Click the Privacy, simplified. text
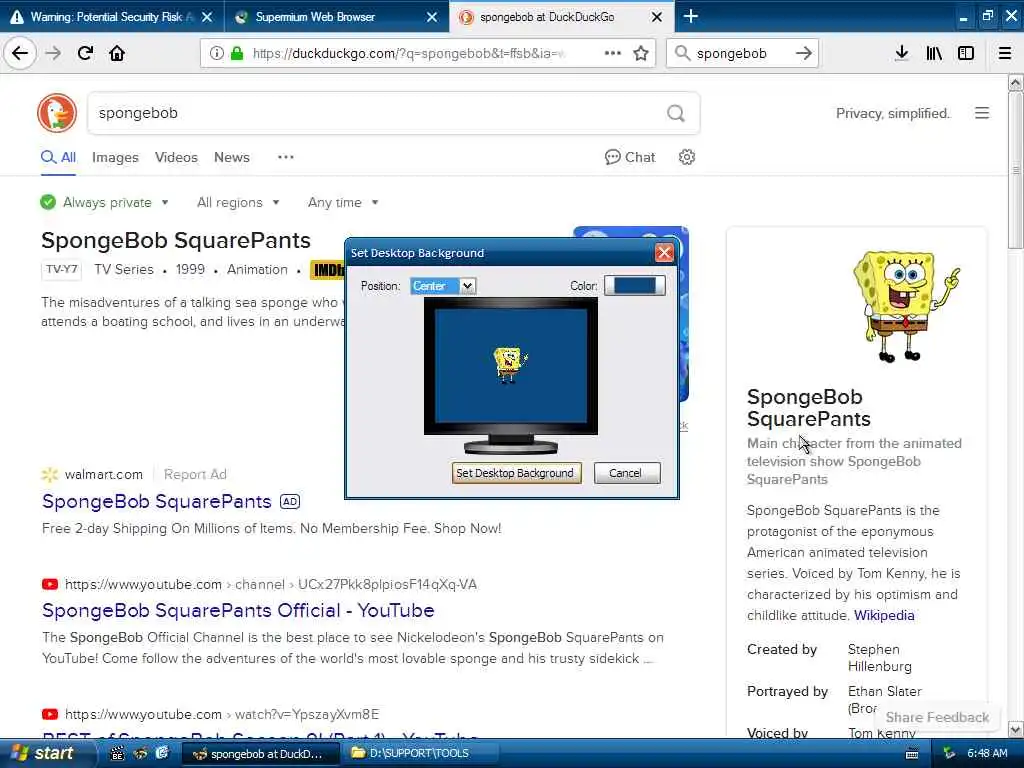 (x=893, y=114)
